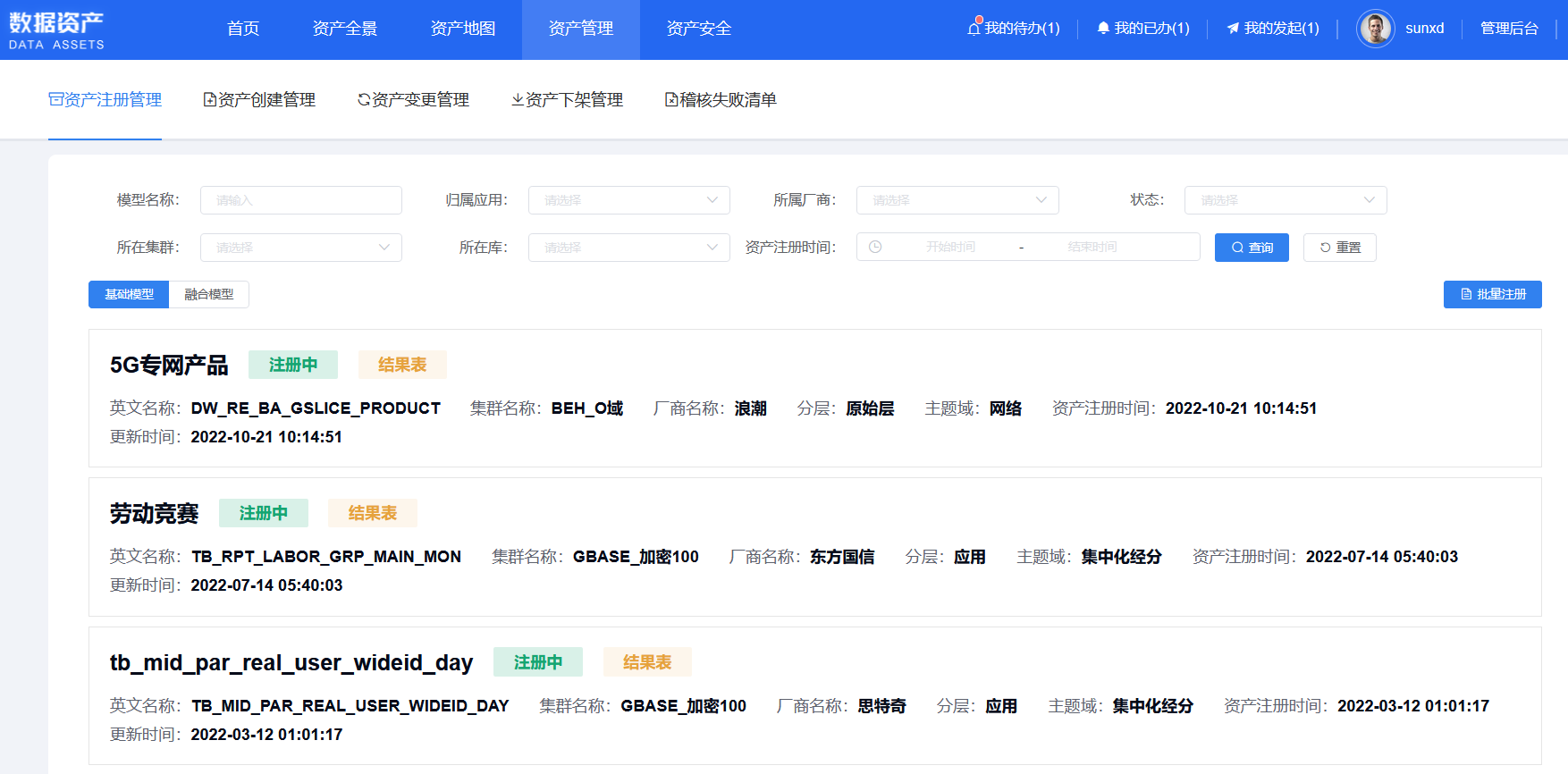1568x774 pixels.
Task: Open 我的发起(1) link
Action: click(x=1281, y=29)
